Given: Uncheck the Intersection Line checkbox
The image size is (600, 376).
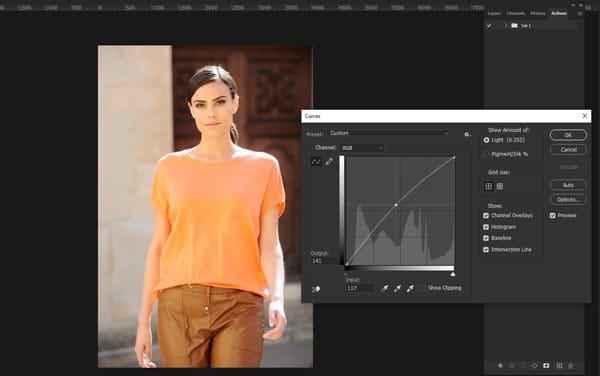Looking at the screenshot, I should point(486,249).
